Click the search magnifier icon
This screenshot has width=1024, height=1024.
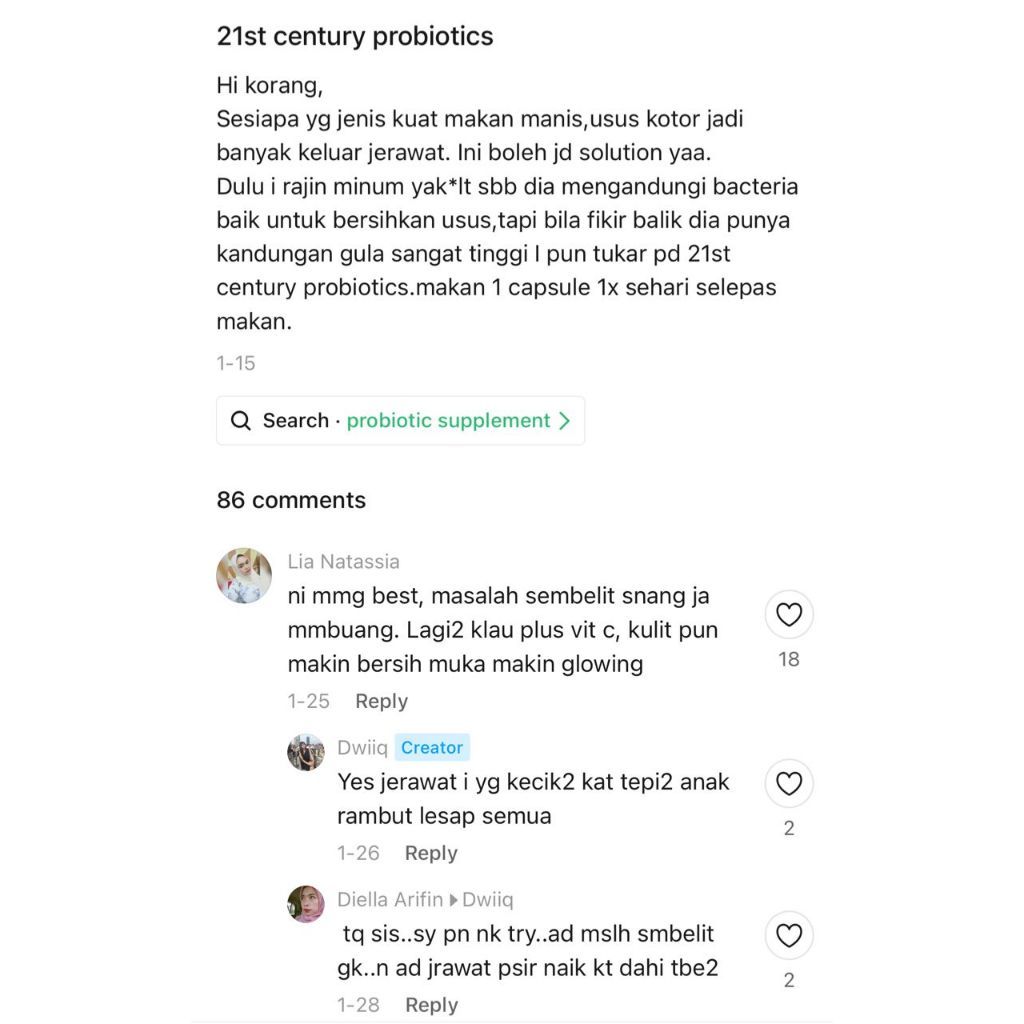point(240,421)
